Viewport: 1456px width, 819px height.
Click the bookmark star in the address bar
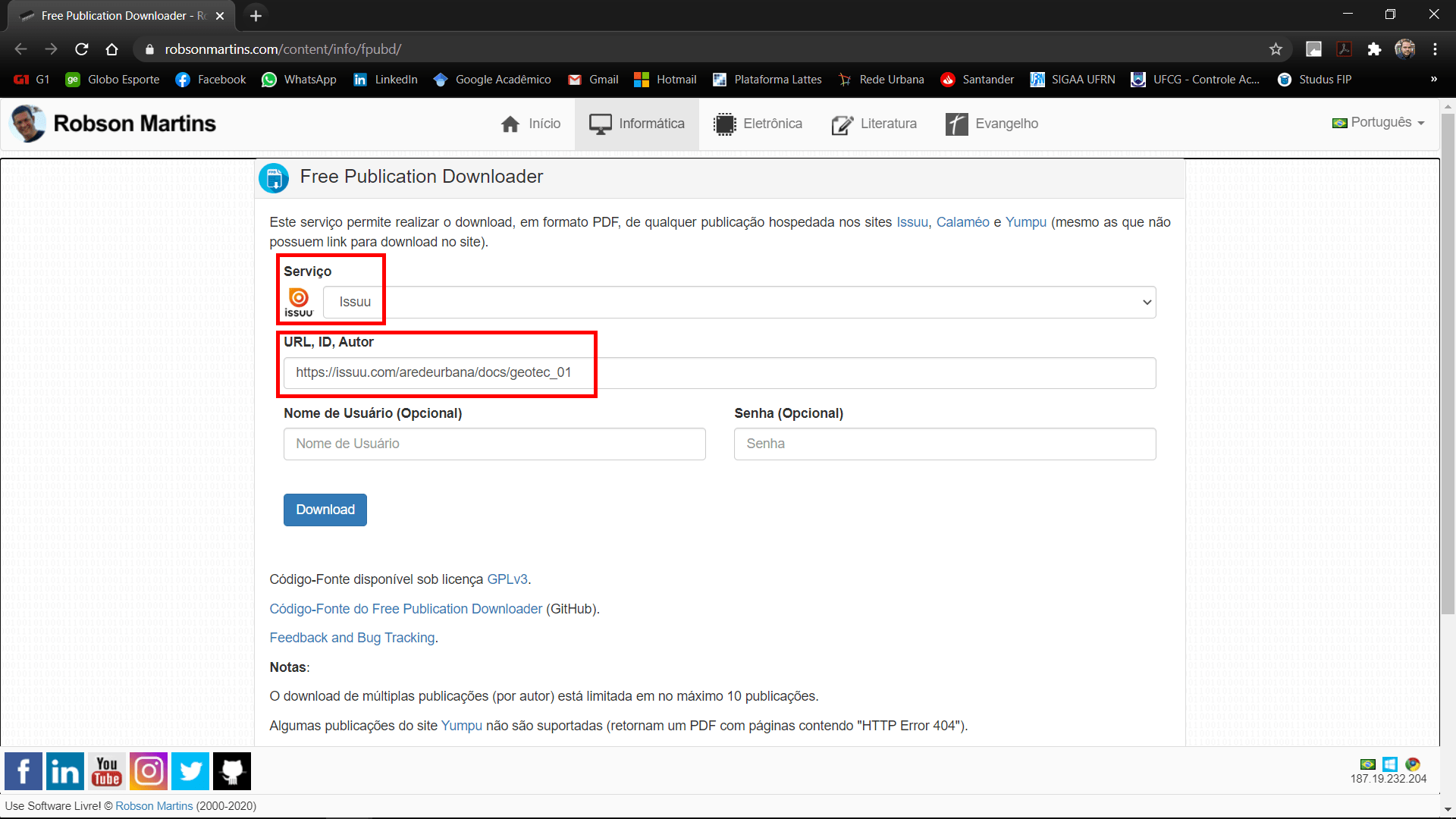coord(1276,49)
